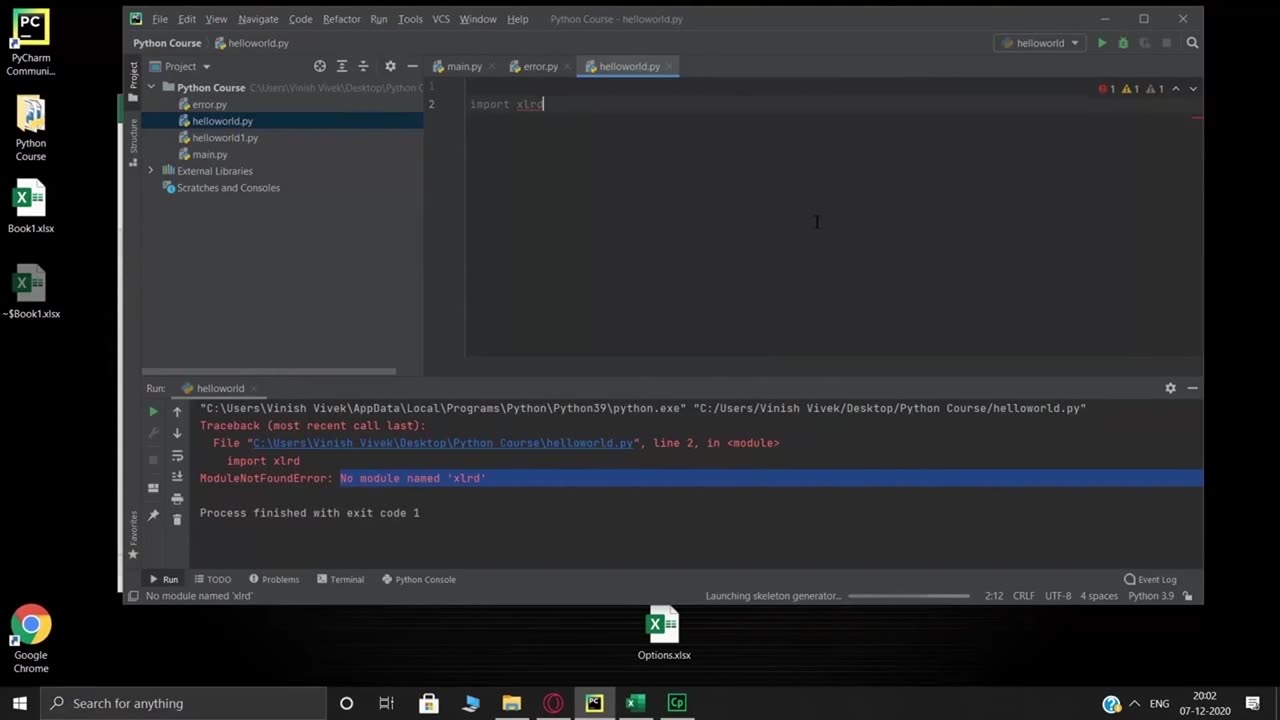Click the Project panel horizontal scrollbar
The width and height of the screenshot is (1280, 720).
pyautogui.click(x=269, y=371)
